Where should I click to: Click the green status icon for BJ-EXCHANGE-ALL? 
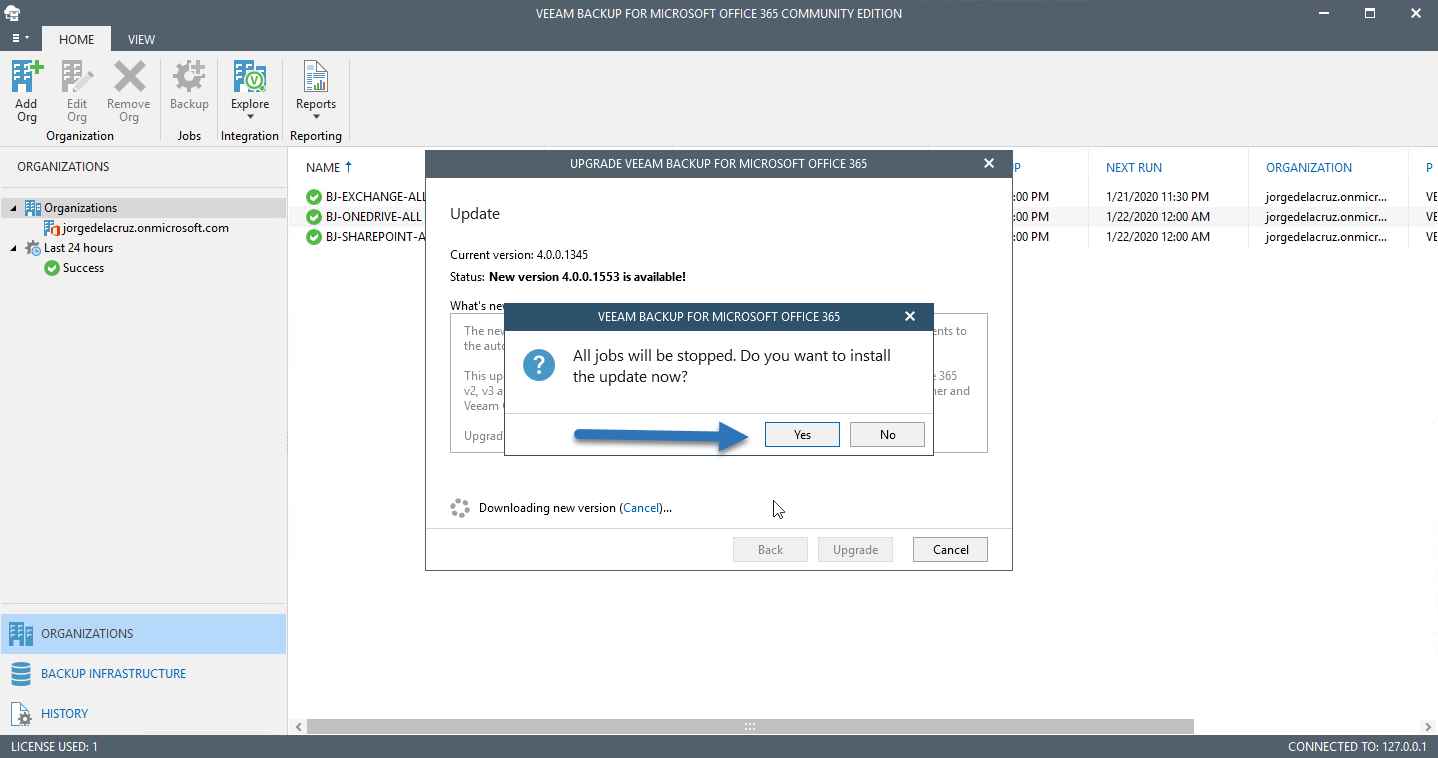coord(314,197)
